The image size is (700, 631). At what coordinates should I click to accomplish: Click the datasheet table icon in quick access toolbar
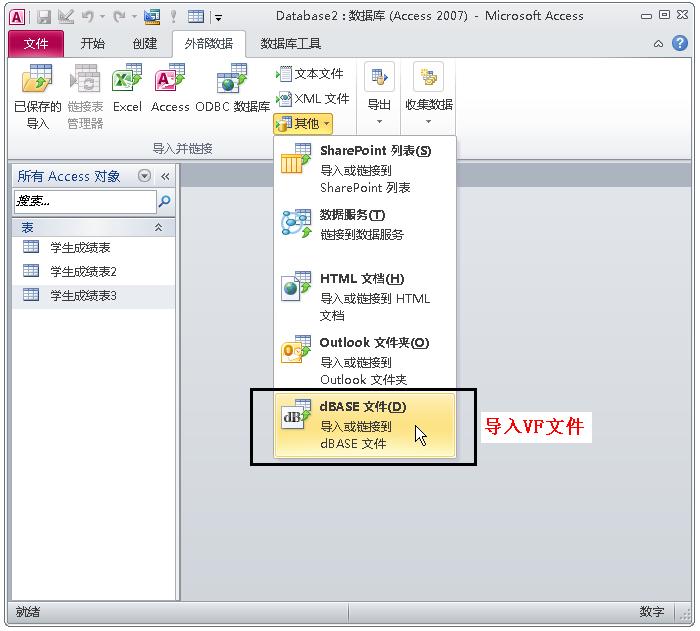click(x=196, y=17)
